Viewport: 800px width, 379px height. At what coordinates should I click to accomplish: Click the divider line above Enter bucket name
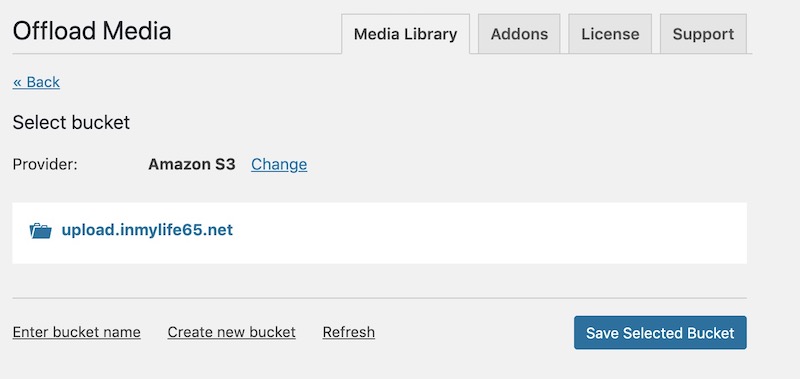click(380, 298)
